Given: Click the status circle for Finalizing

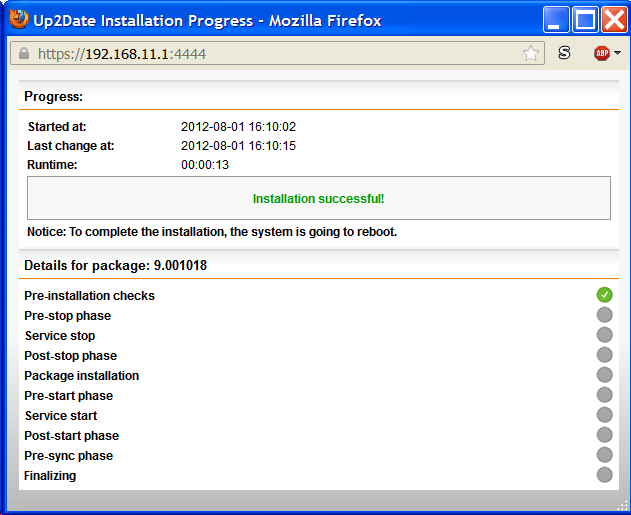Looking at the screenshot, I should pos(604,475).
